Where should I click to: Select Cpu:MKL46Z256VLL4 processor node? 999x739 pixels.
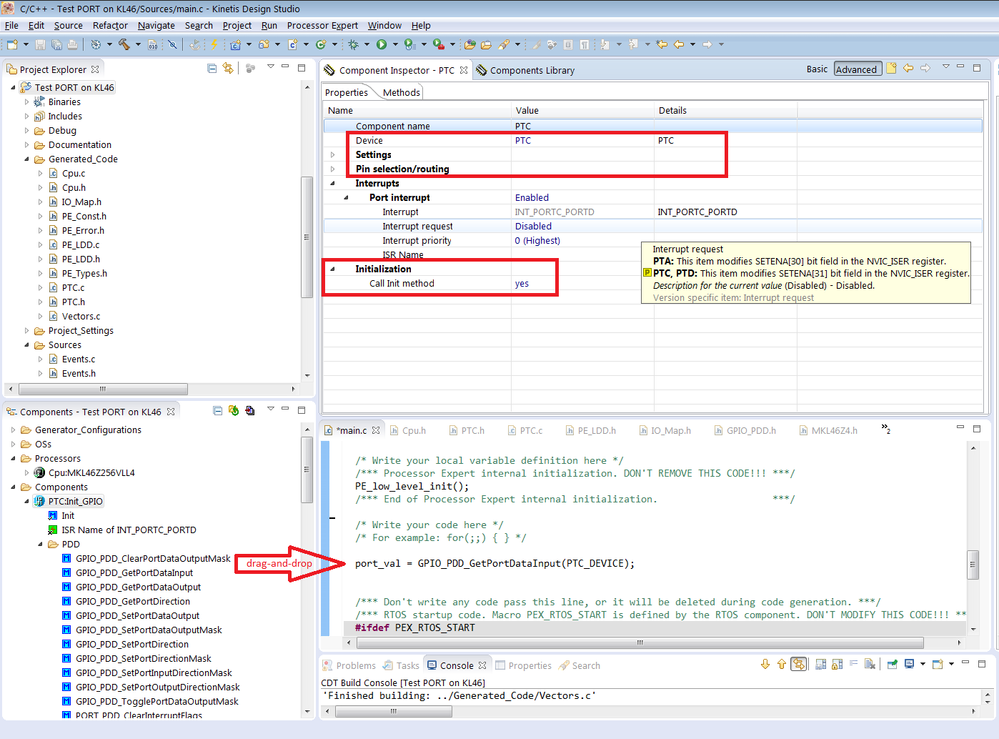91,473
